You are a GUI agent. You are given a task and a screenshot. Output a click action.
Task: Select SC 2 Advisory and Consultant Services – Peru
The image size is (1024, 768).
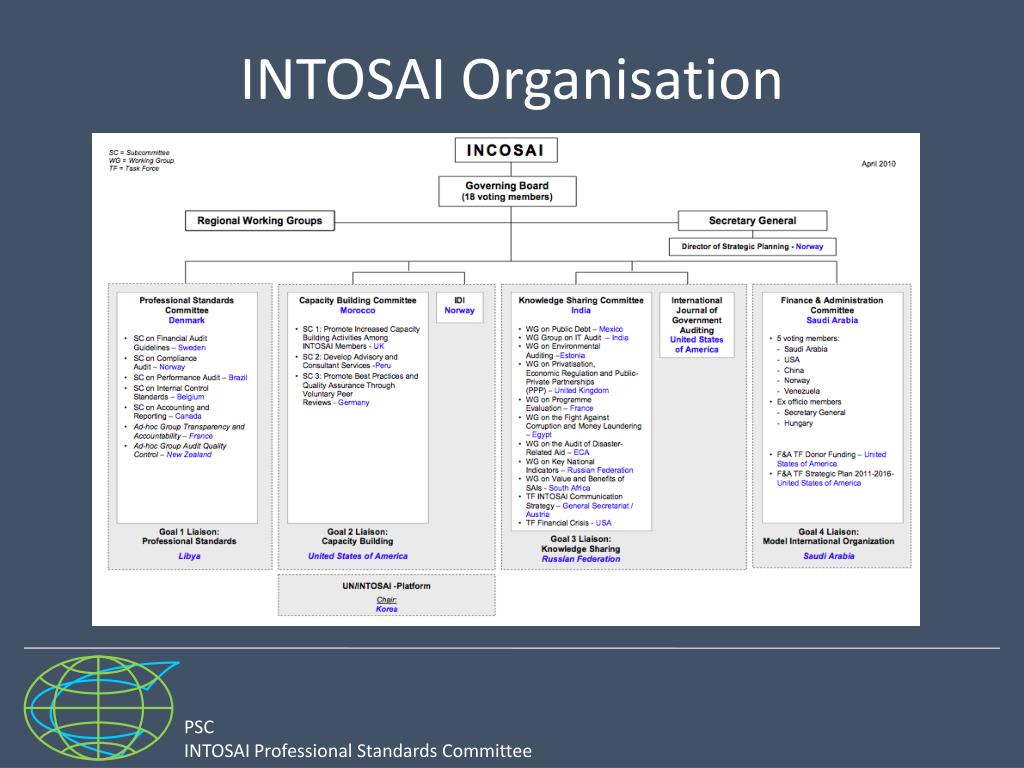tap(350, 361)
